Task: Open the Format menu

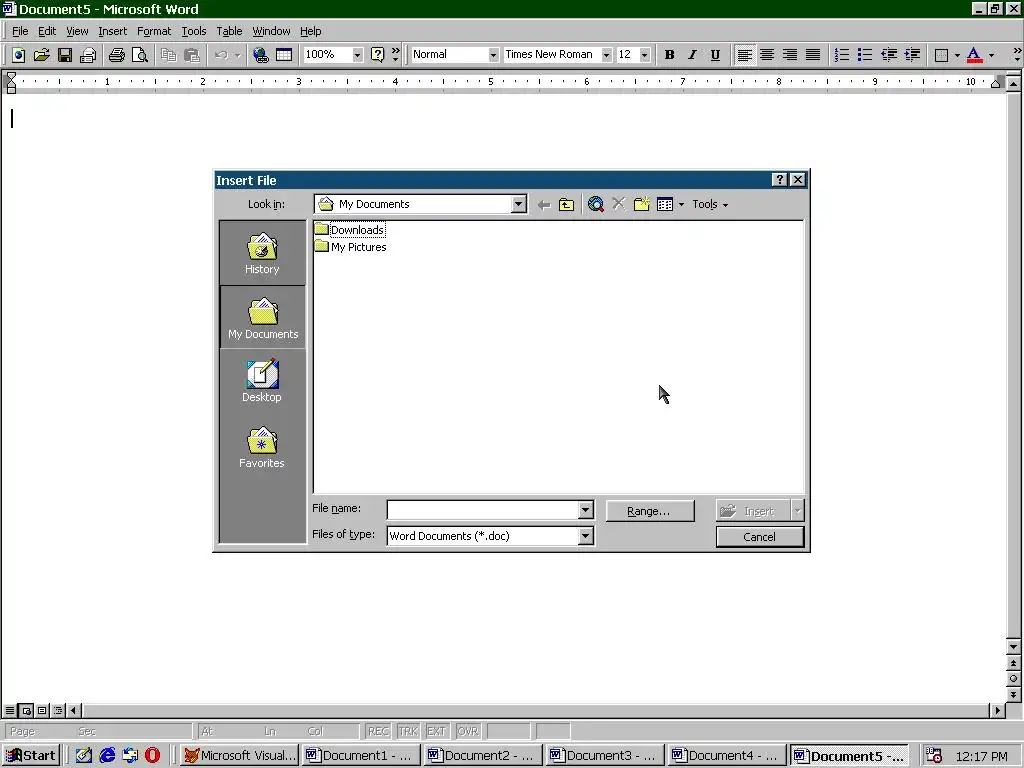Action: (x=153, y=31)
